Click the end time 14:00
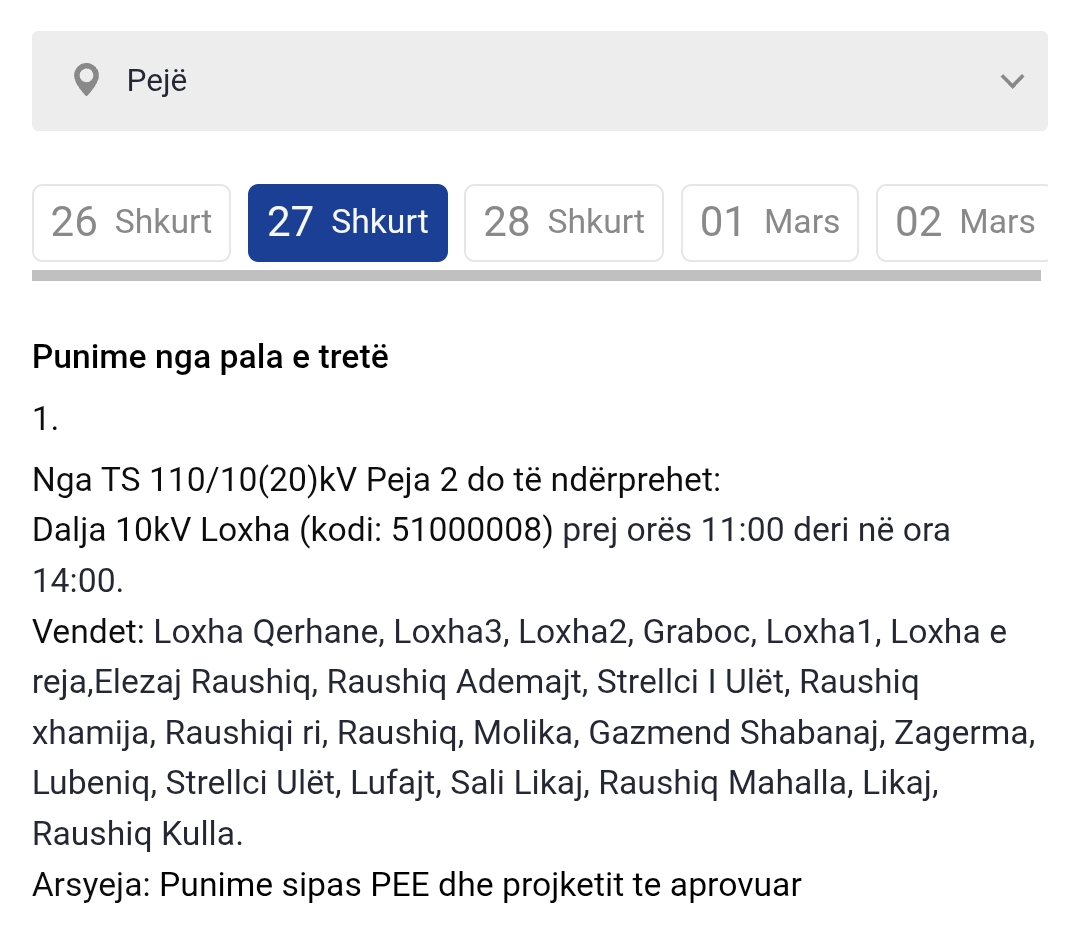Screen dimensions: 1080x938 tap(78, 581)
